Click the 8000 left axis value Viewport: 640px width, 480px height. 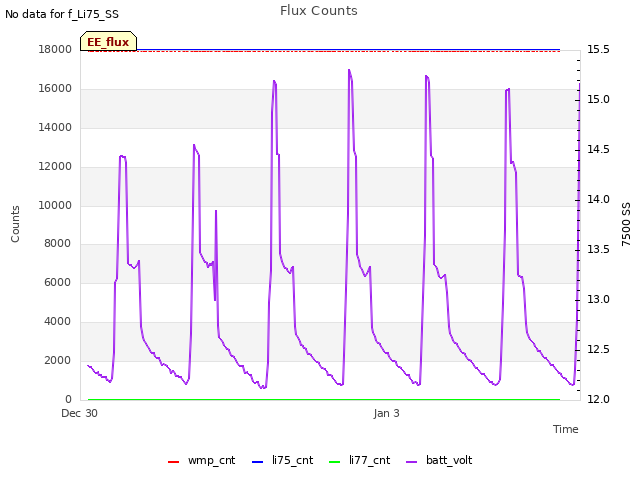coord(58,243)
